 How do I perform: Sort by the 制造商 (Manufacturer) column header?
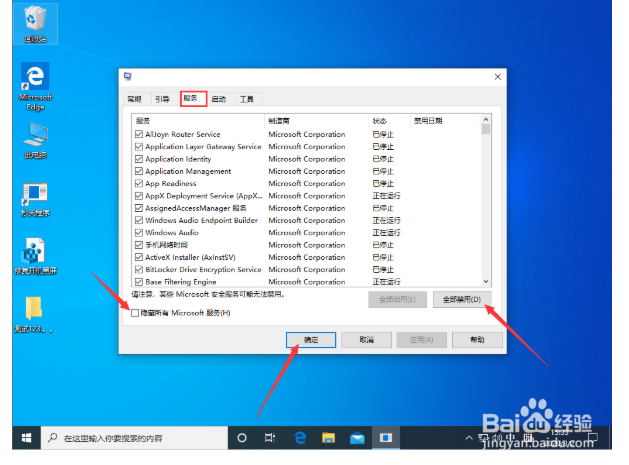317,121
